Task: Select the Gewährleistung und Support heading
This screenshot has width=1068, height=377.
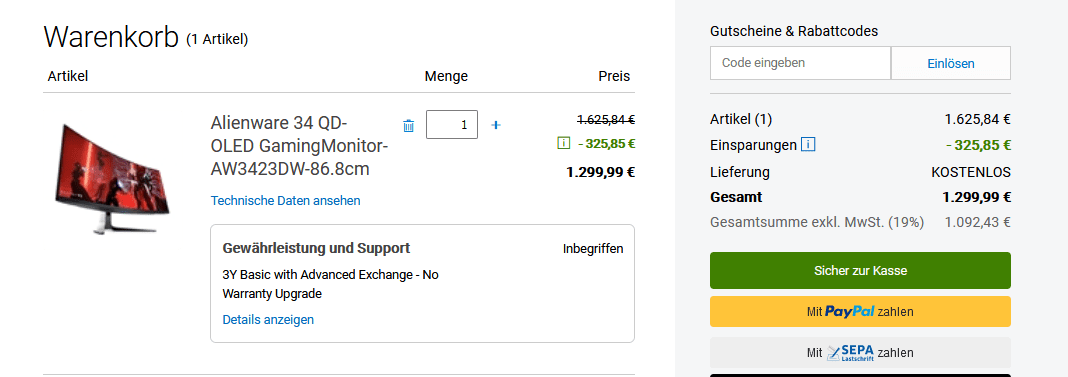Action: click(316, 248)
